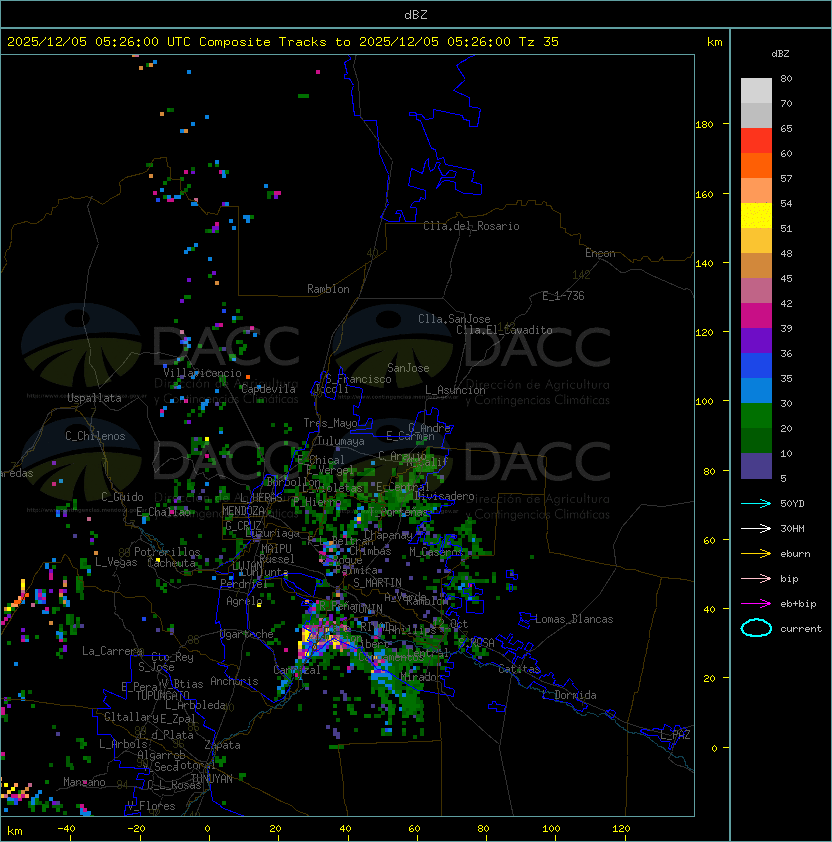The image size is (832, 842).
Task: Click the dBZ title at top
Action: [x=416, y=15]
